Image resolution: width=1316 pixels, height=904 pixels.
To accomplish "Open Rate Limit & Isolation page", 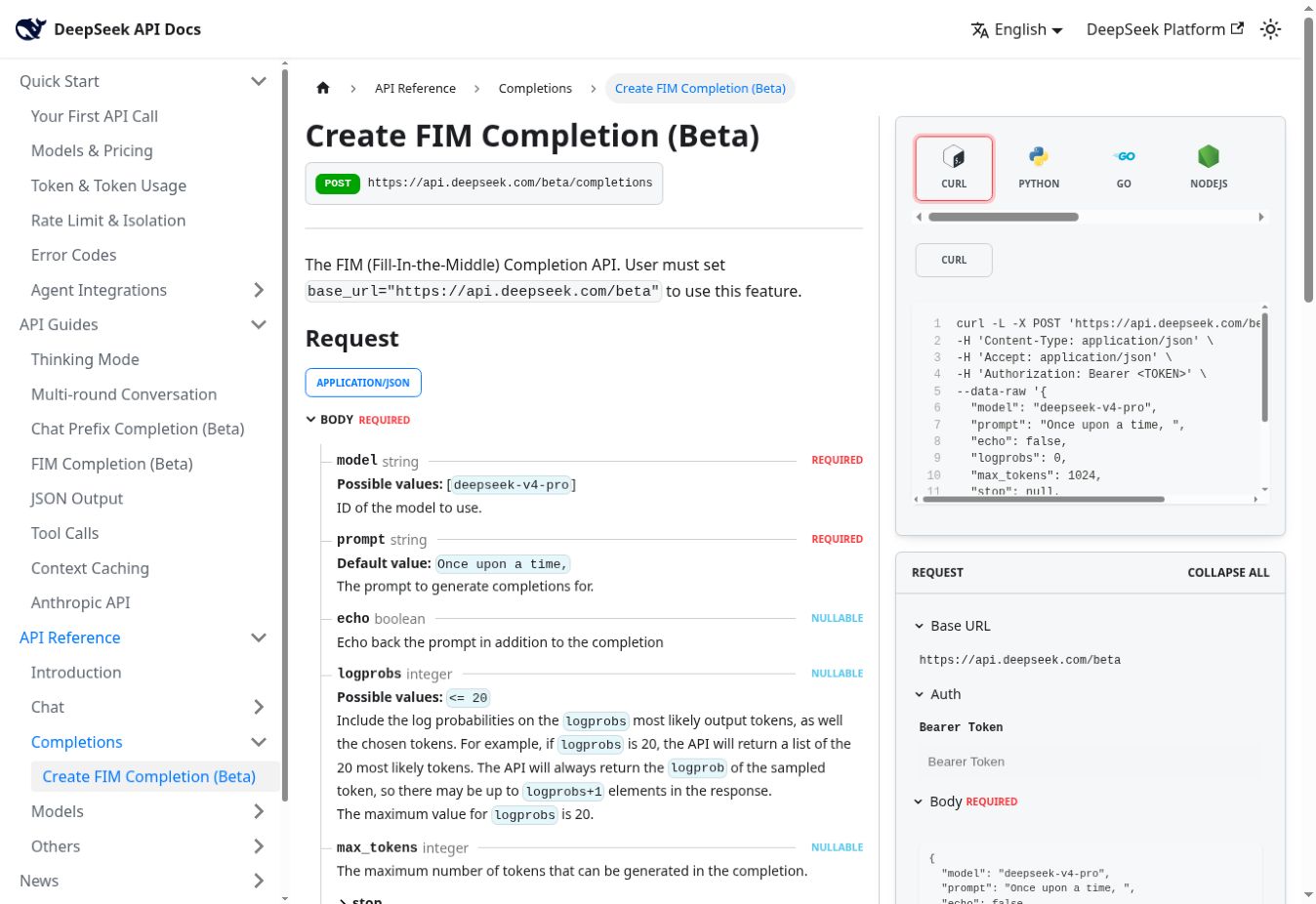I will click(108, 221).
